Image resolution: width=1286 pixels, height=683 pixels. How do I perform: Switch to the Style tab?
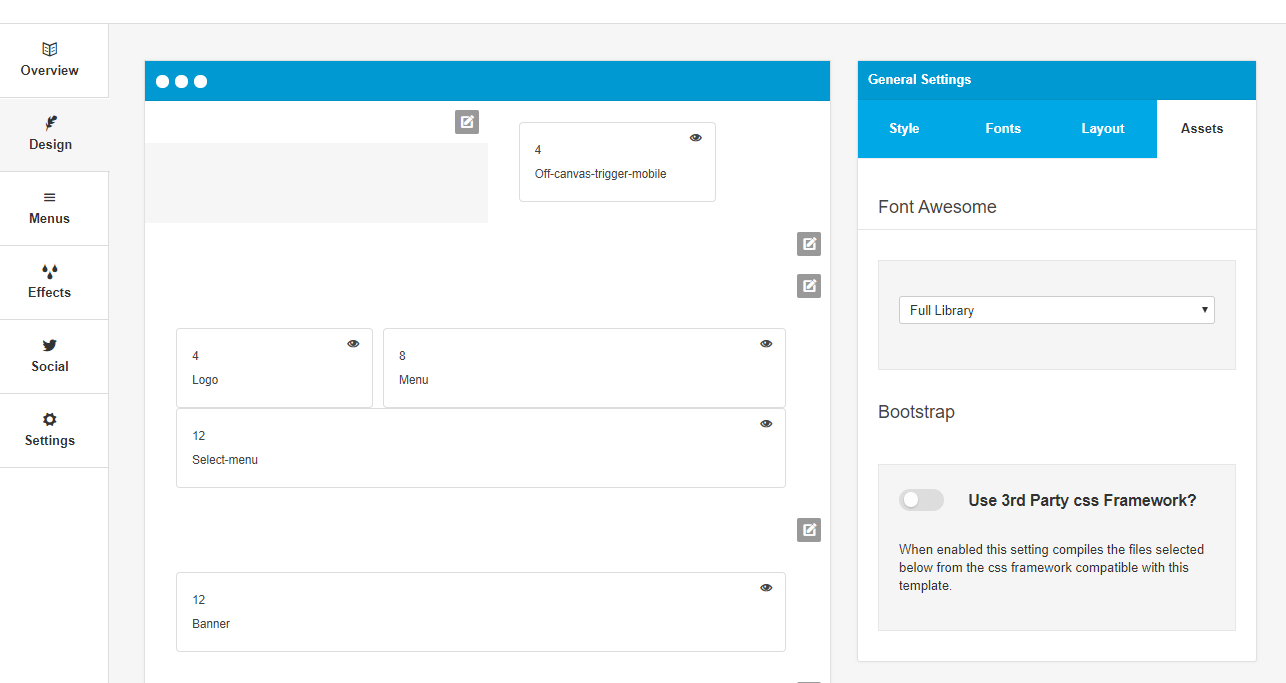pyautogui.click(x=904, y=129)
